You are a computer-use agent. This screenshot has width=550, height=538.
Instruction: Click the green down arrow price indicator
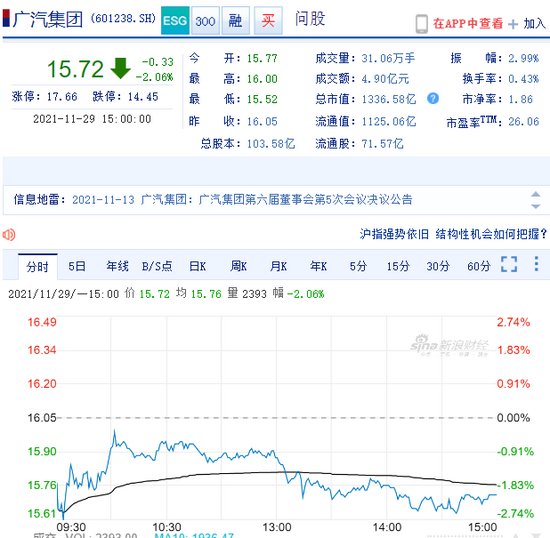click(120, 68)
